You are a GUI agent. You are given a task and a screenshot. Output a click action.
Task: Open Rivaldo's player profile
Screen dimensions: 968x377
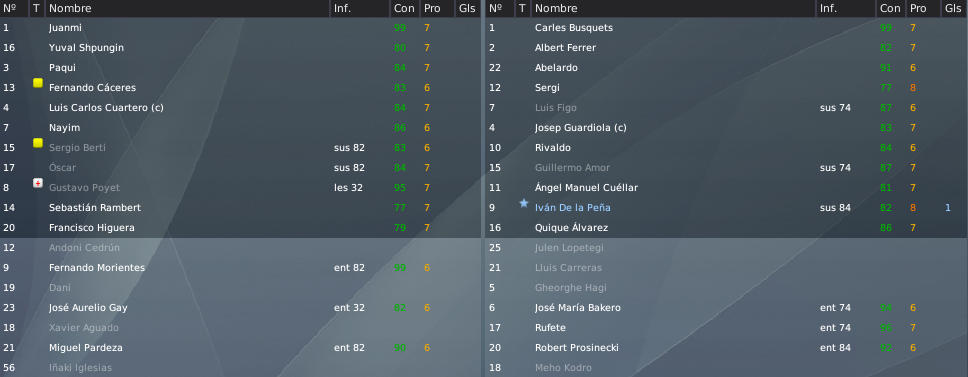[553, 148]
